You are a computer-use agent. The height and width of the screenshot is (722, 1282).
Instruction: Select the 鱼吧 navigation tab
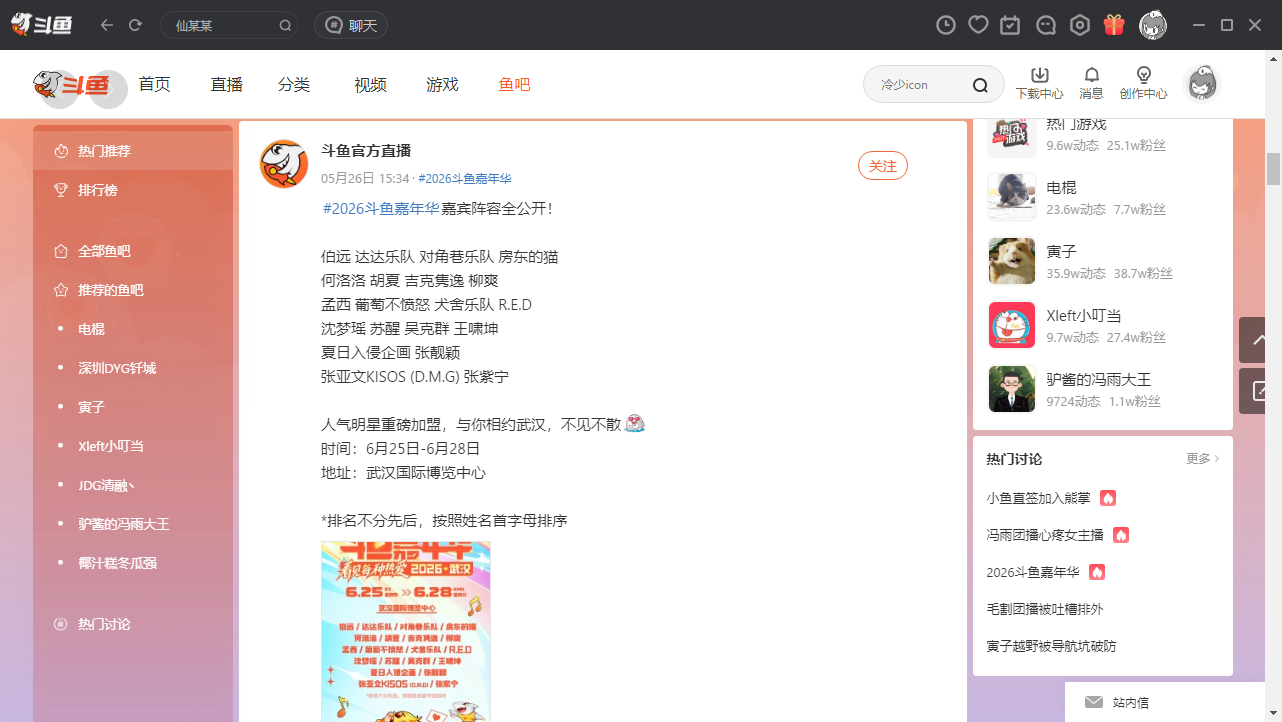[x=514, y=85]
